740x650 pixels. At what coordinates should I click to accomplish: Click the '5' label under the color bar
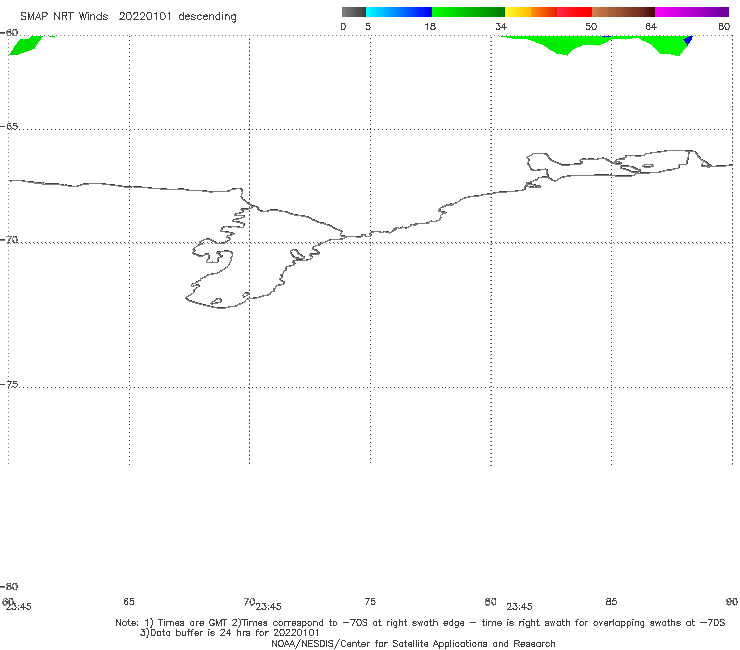pyautogui.click(x=368, y=27)
